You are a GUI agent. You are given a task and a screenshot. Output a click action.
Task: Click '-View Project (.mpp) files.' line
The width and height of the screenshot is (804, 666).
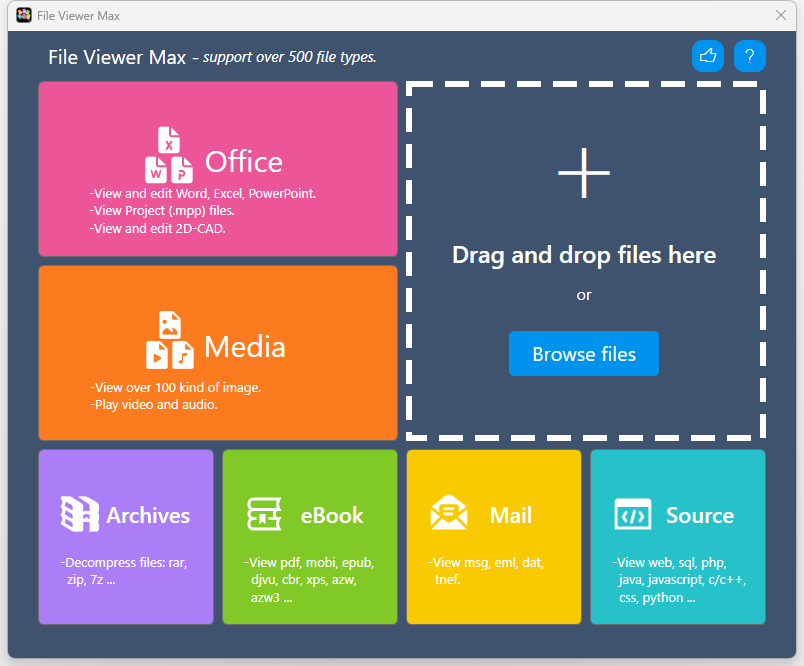pos(162,211)
